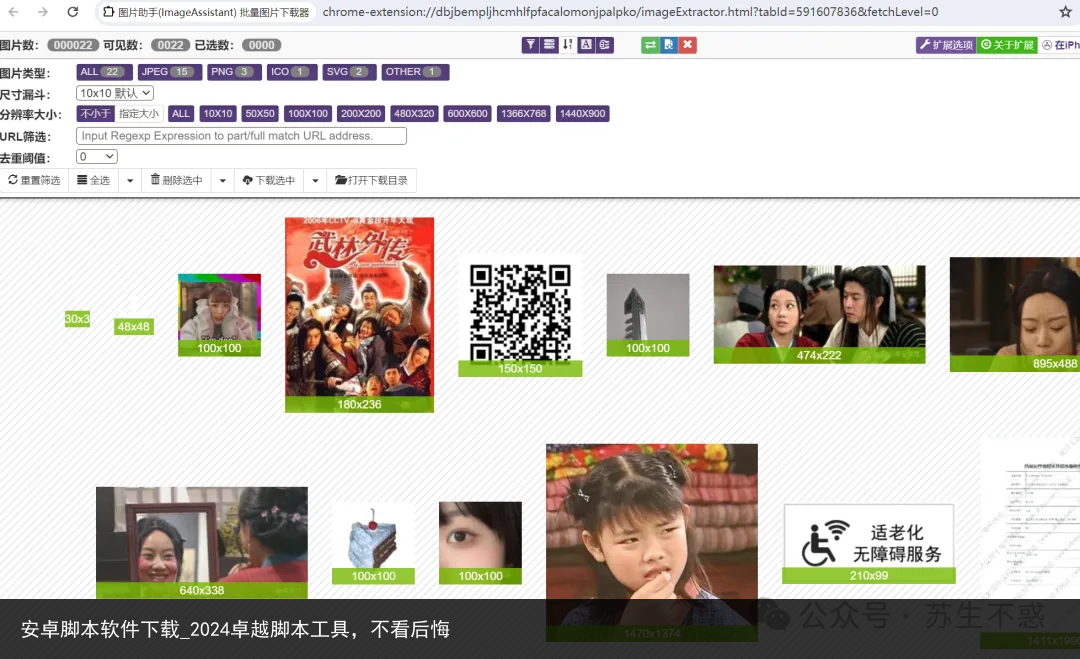Click the red X icon in toolbar
Image resolution: width=1080 pixels, height=659 pixels.
pyautogui.click(x=687, y=45)
